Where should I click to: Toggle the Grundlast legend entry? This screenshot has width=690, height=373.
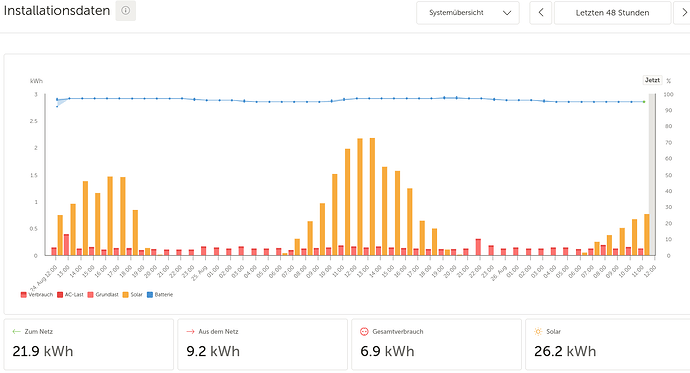click(103, 295)
